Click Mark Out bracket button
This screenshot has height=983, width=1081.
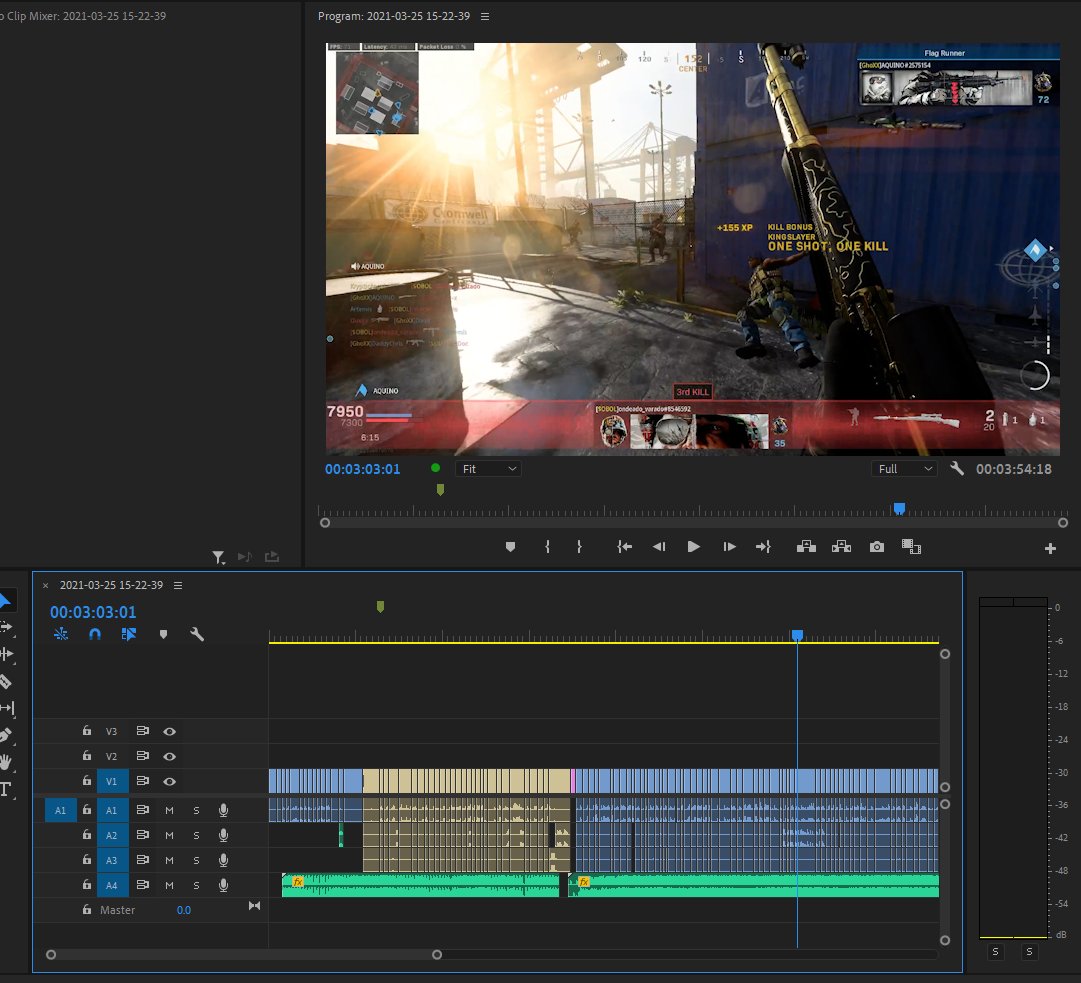[579, 547]
